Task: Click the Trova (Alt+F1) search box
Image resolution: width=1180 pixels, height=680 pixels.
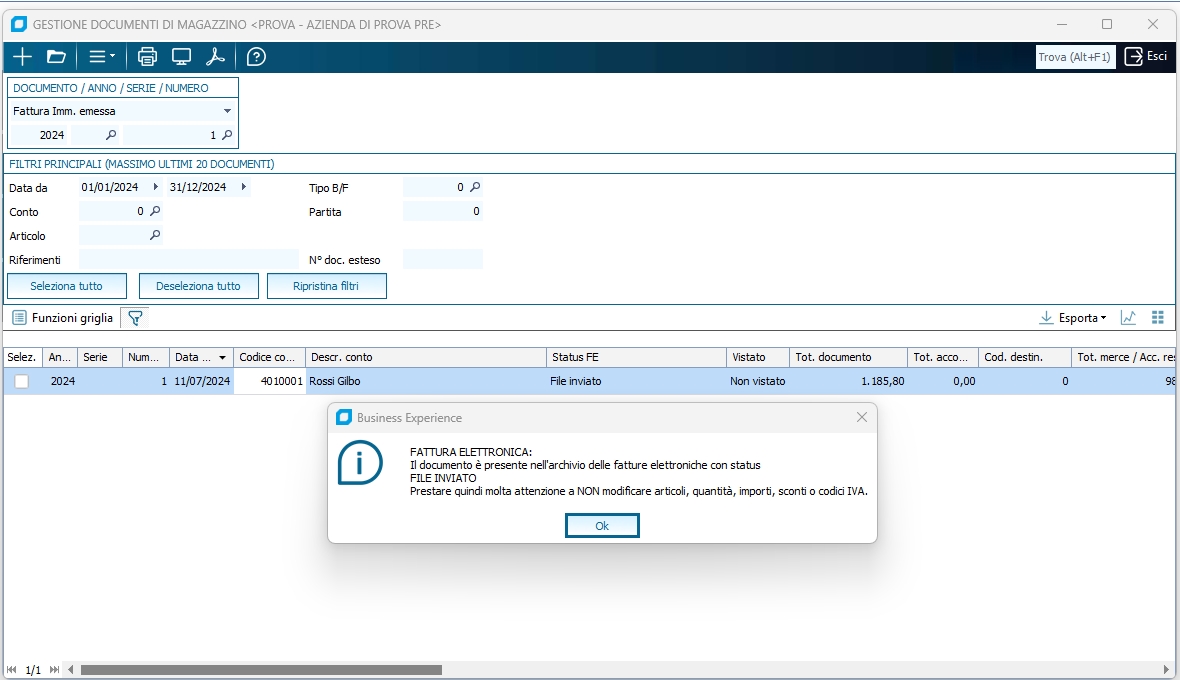Action: 1075,57
